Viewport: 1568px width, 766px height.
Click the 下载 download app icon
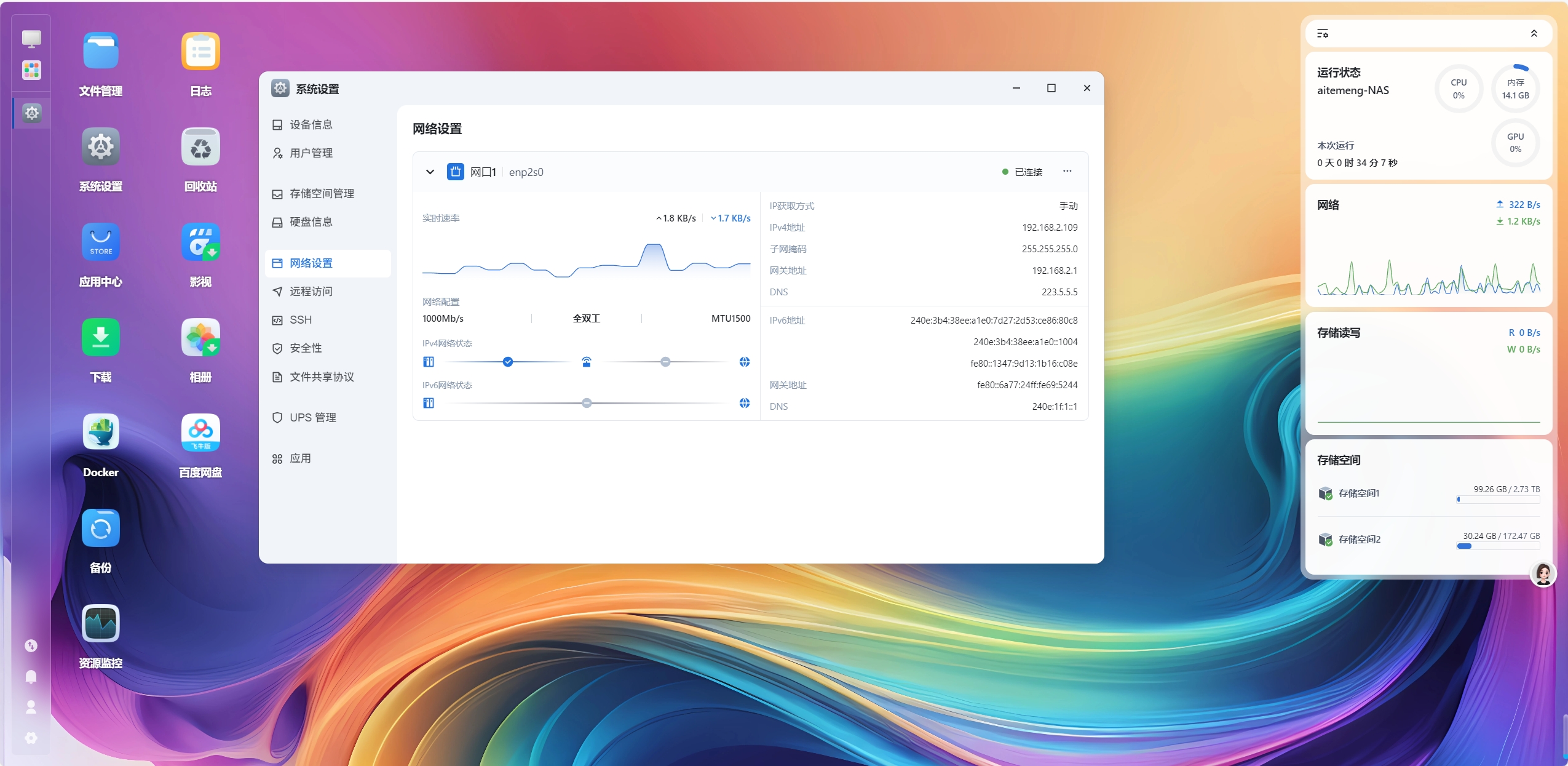tap(101, 338)
